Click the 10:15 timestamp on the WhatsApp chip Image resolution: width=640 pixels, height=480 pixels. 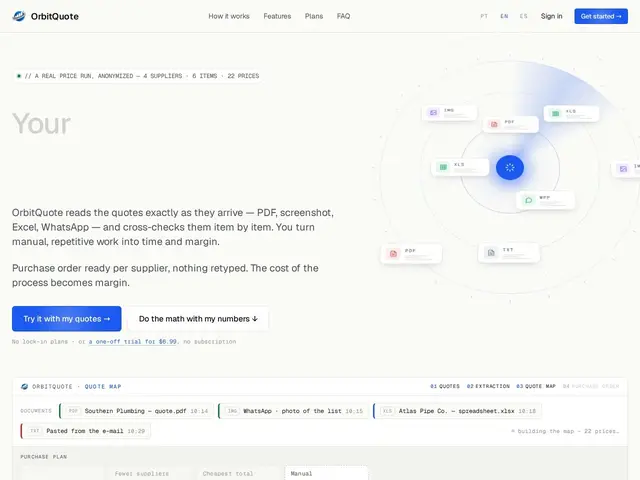click(x=354, y=411)
